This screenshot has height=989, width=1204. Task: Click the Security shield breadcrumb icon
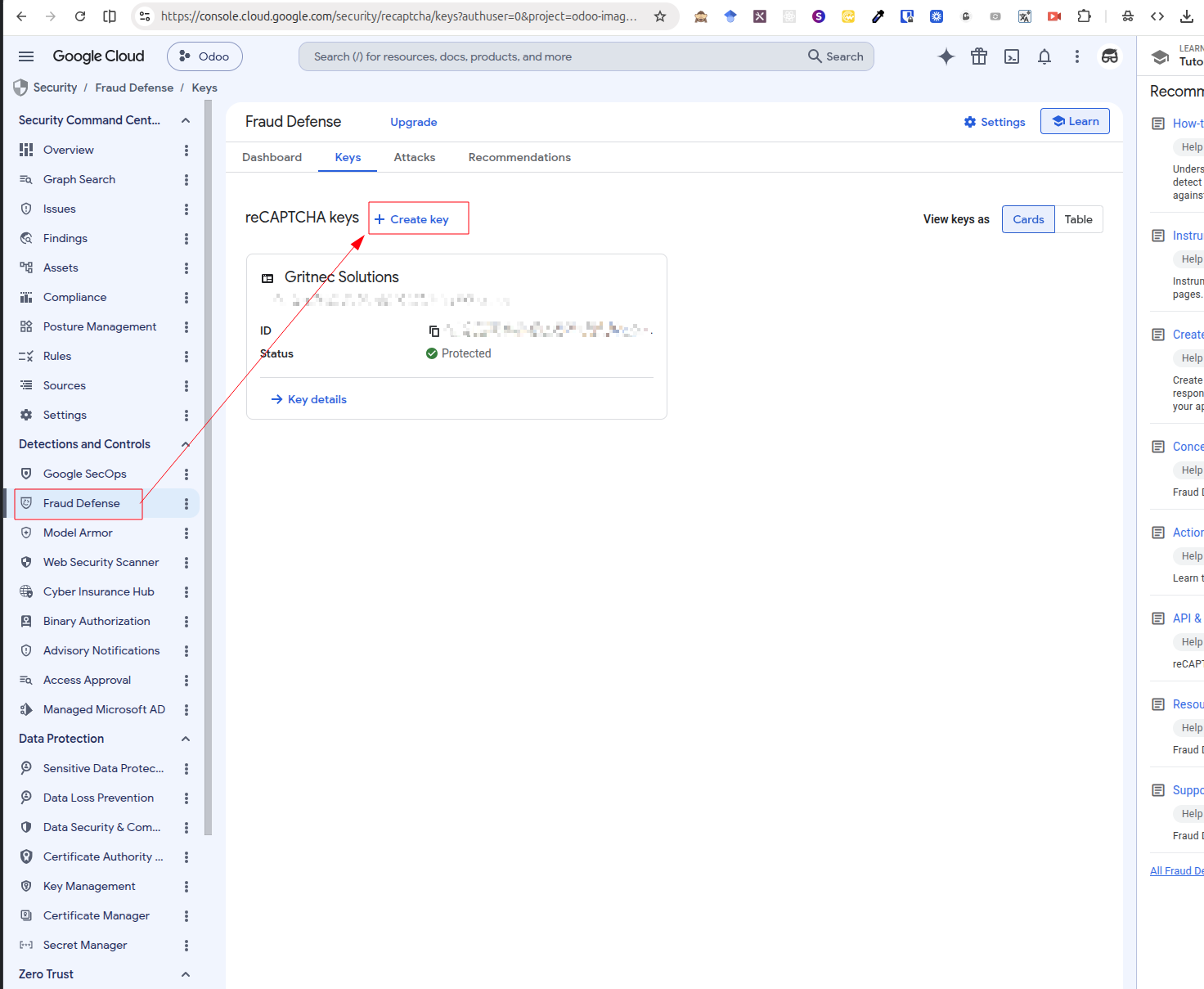[20, 88]
